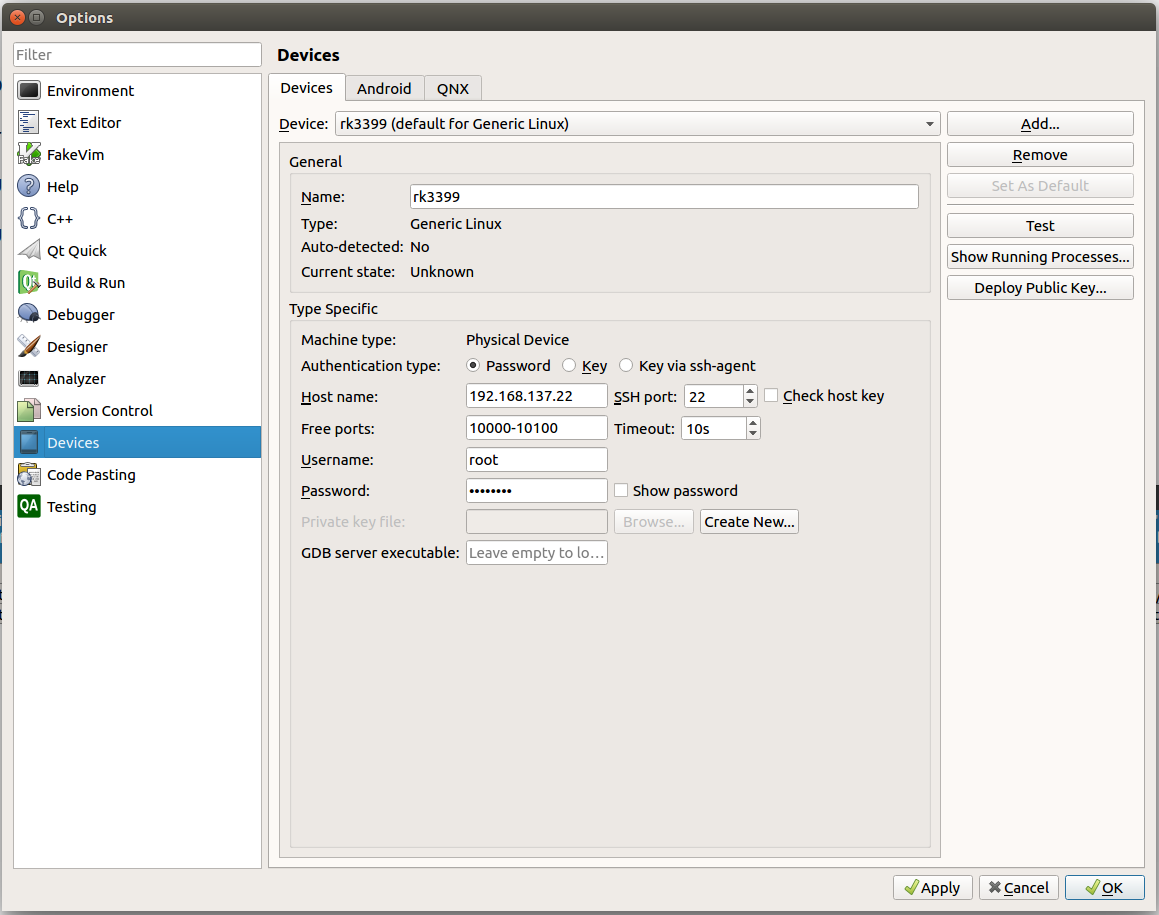Select the Designer category icon
Viewport: 1159px width, 915px height.
(29, 347)
